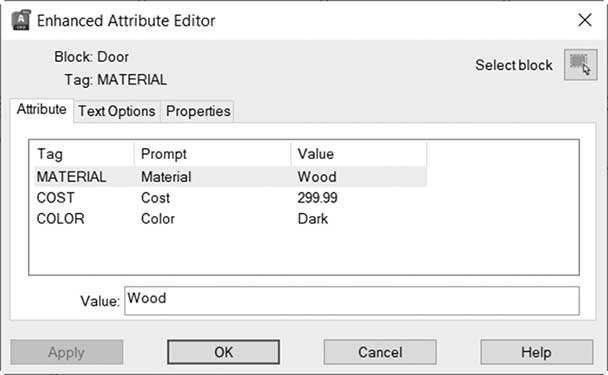Click the Cancel button
The width and height of the screenshot is (608, 375).
click(x=380, y=352)
